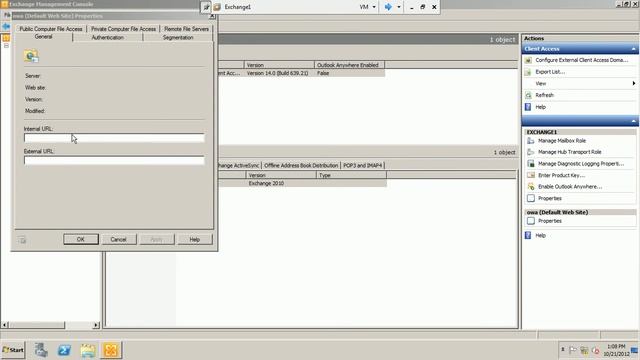Click the Help button in dialog
The height and width of the screenshot is (360, 640).
pyautogui.click(x=195, y=240)
